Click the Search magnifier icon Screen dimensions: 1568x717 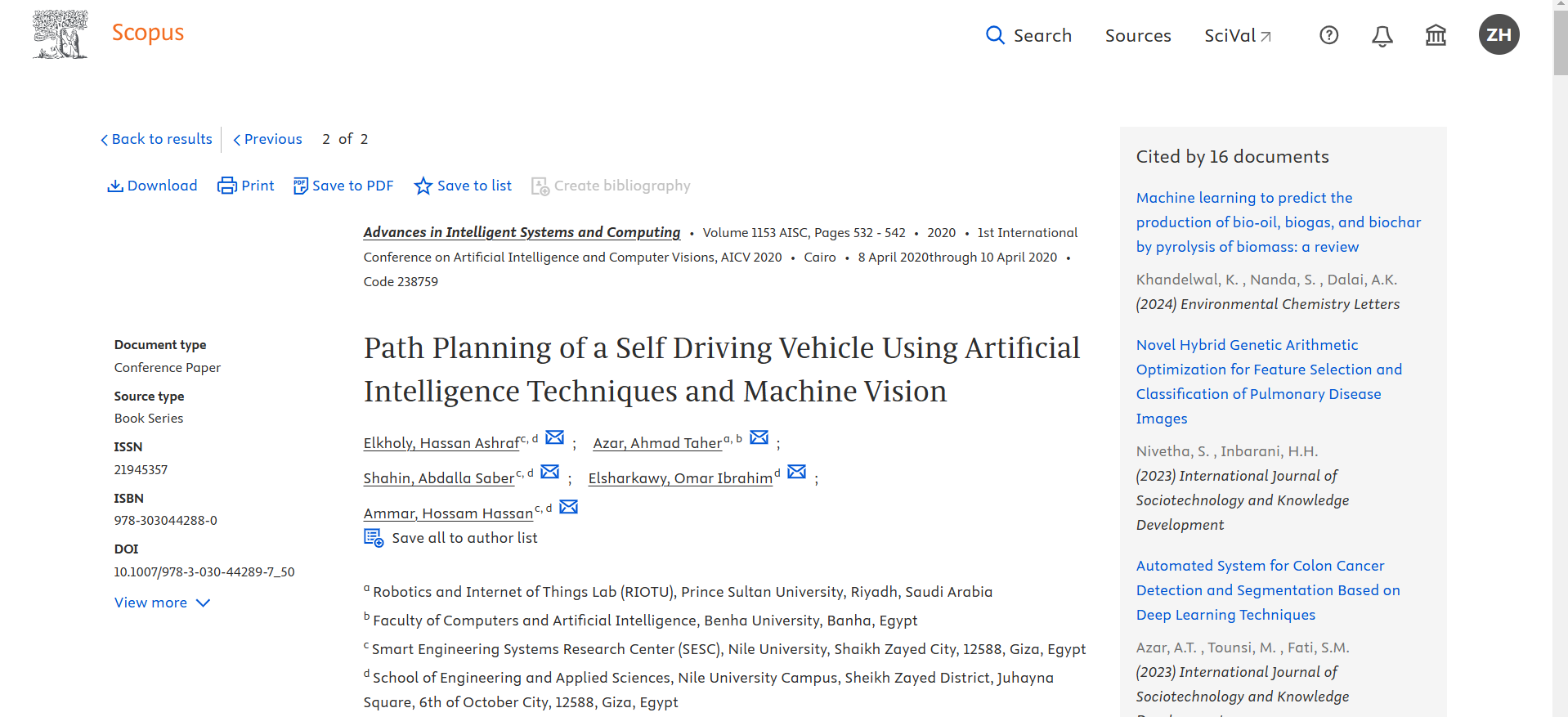995,35
